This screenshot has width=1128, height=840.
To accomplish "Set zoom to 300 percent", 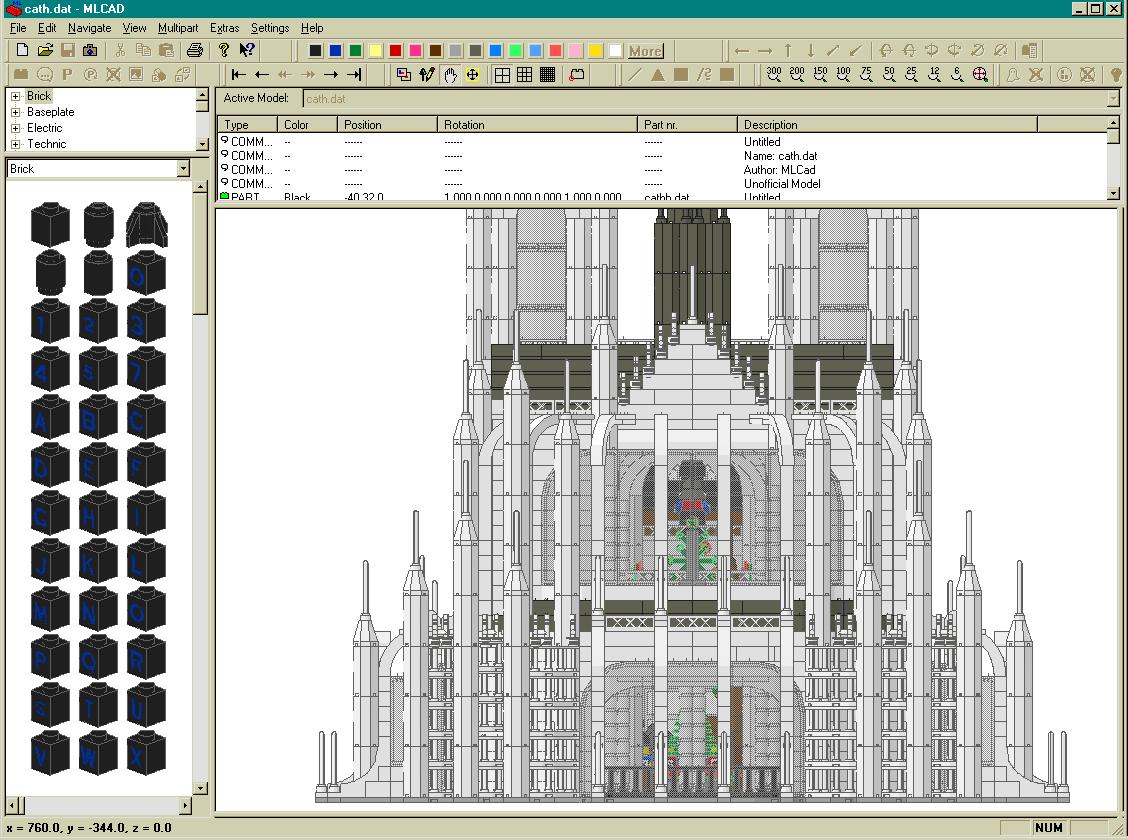I will 774,75.
